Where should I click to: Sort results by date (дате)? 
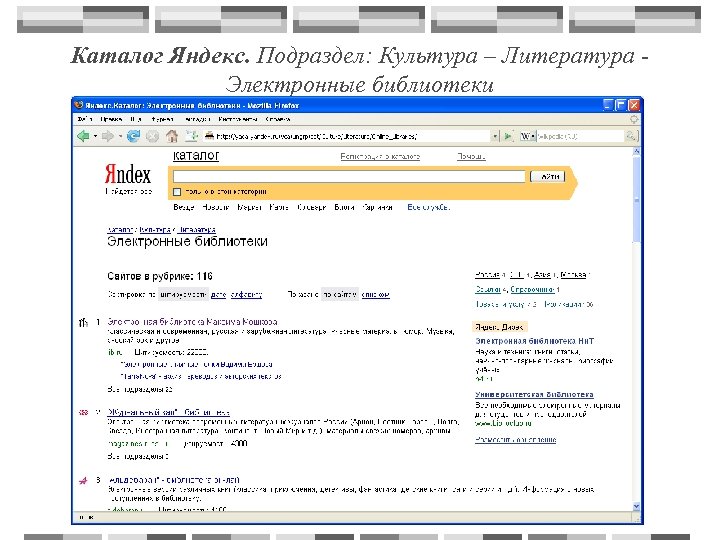(x=219, y=295)
